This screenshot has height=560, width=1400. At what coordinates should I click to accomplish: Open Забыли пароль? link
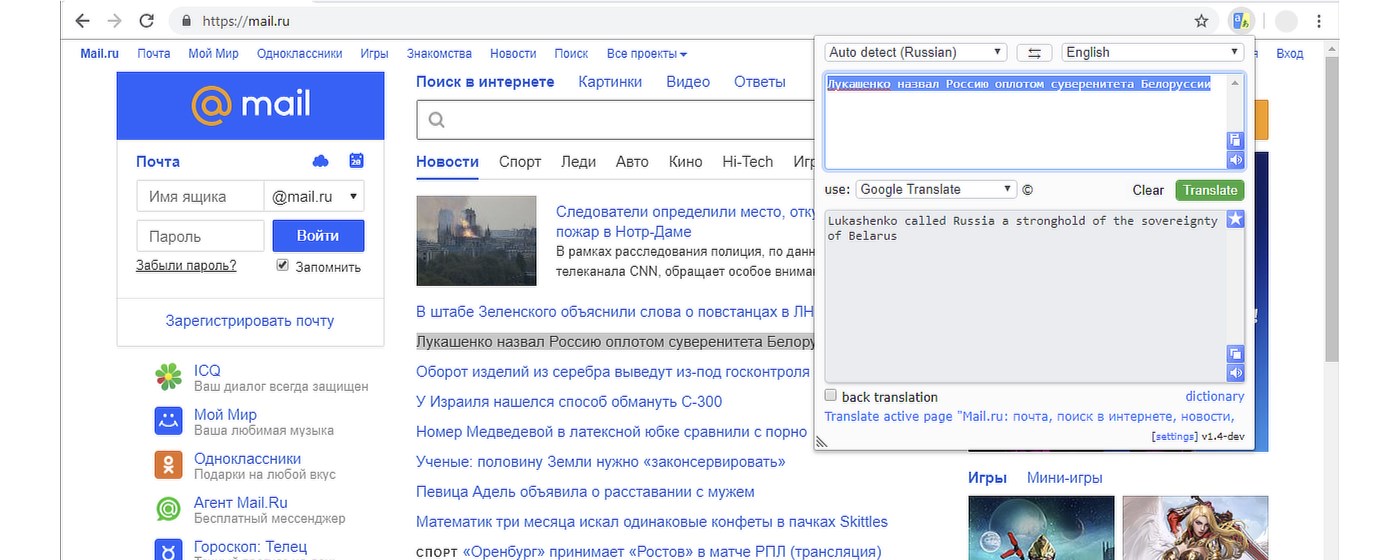click(186, 265)
